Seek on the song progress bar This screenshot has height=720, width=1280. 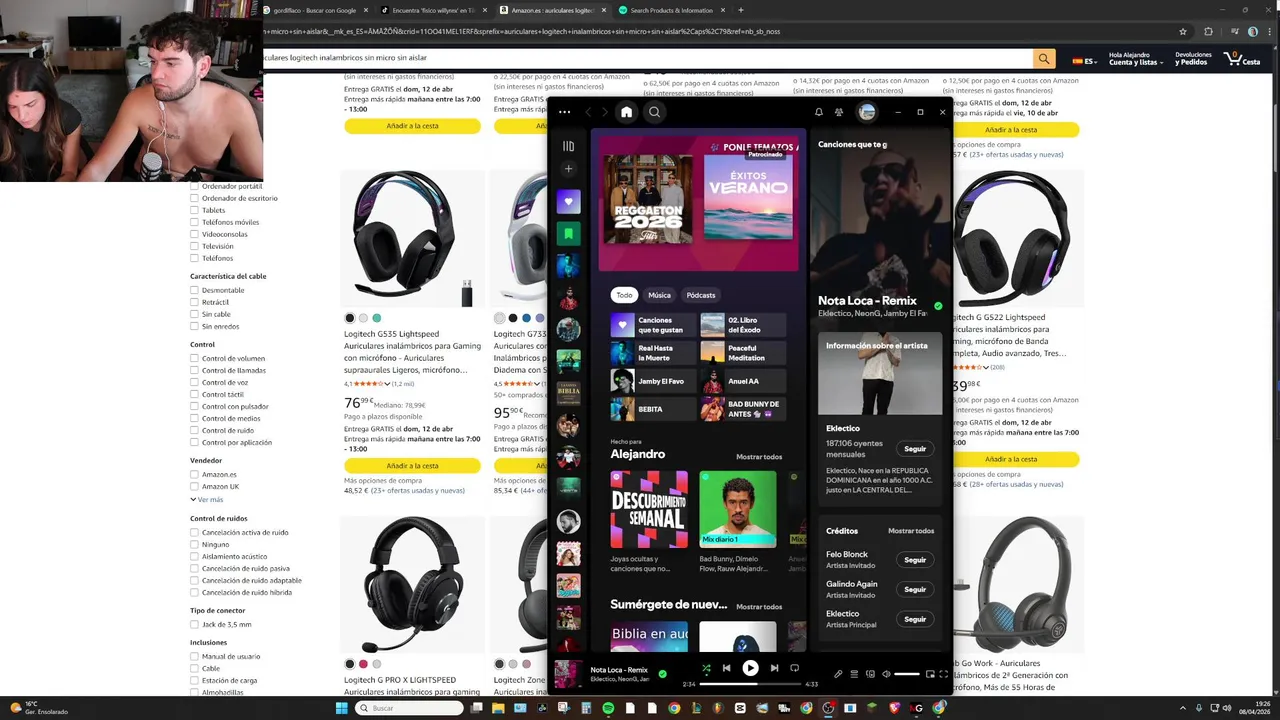pos(750,684)
